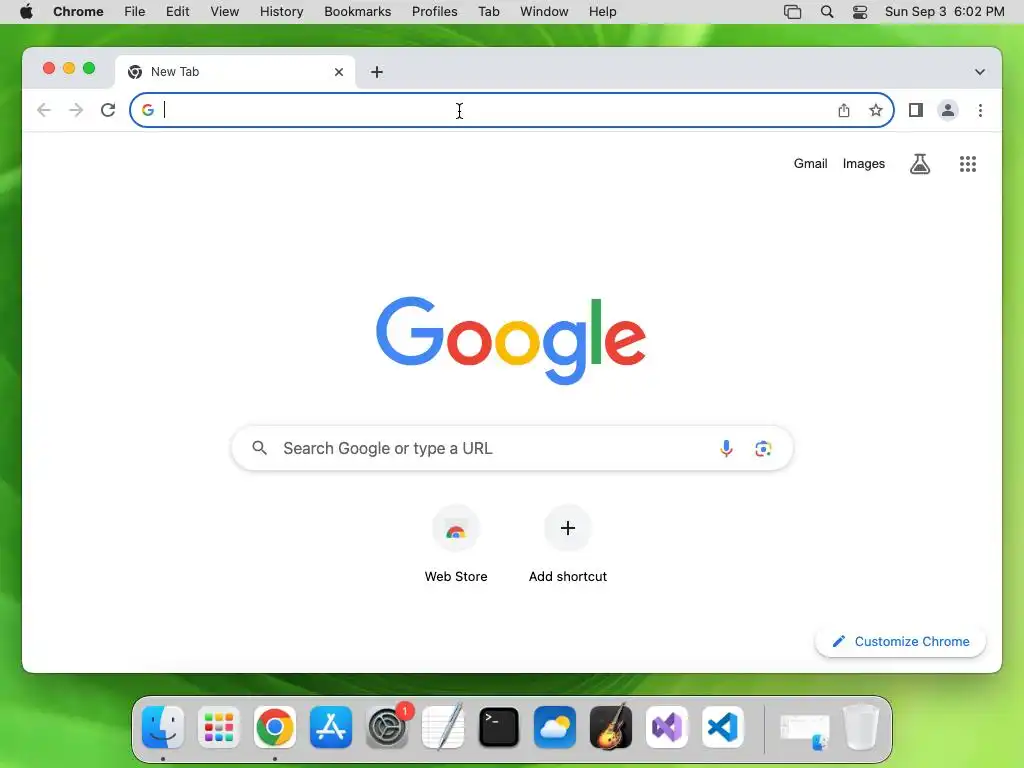Click the date and time in menu bar
The height and width of the screenshot is (768, 1024).
pyautogui.click(x=944, y=12)
